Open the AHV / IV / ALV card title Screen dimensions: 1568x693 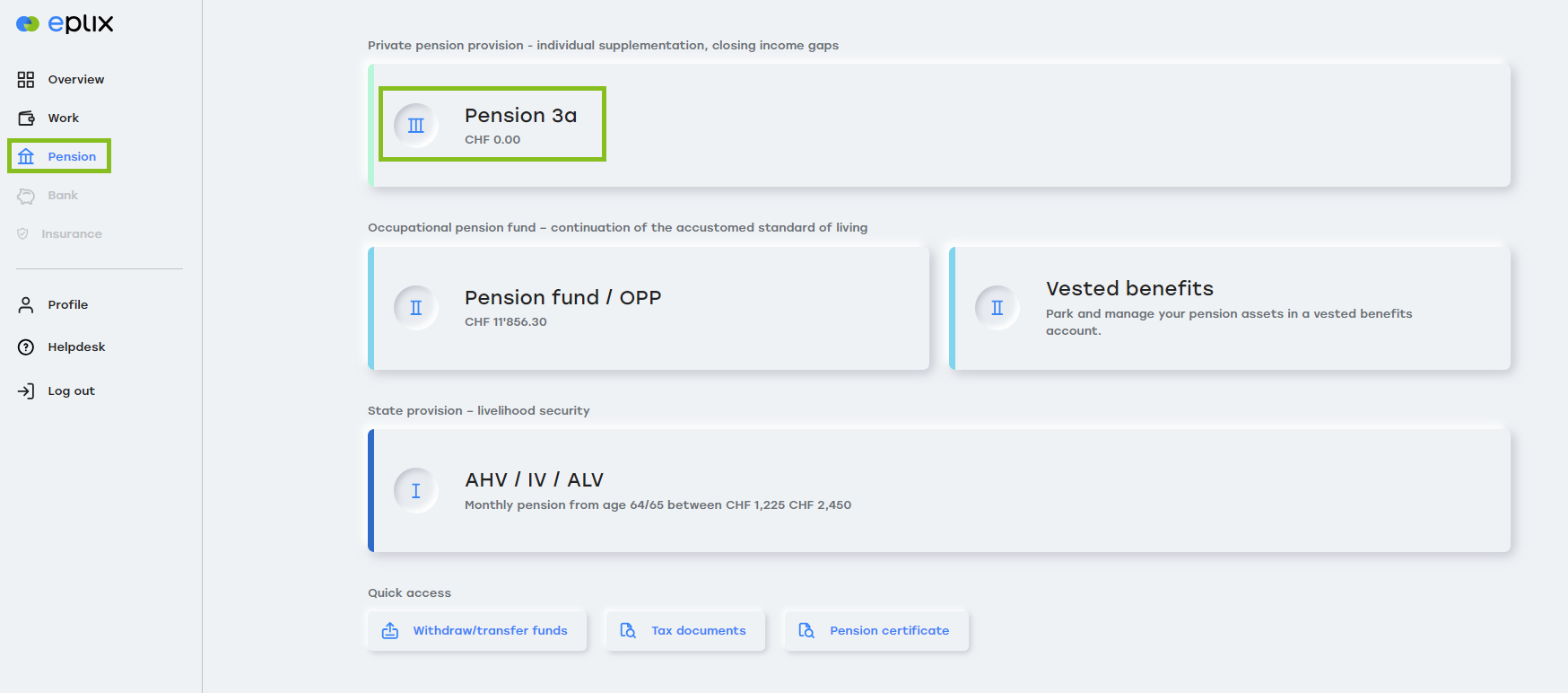(x=534, y=480)
